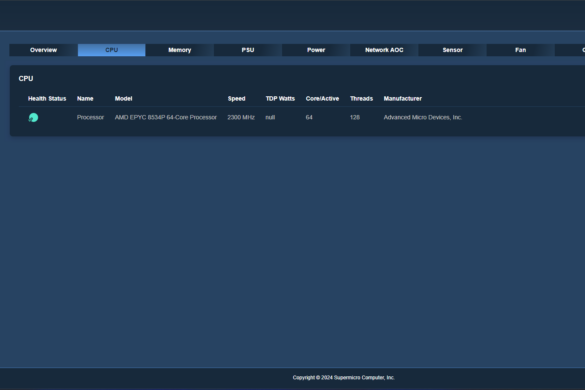The height and width of the screenshot is (390, 585).
Task: Click the TDP Watts column header
Action: click(280, 99)
